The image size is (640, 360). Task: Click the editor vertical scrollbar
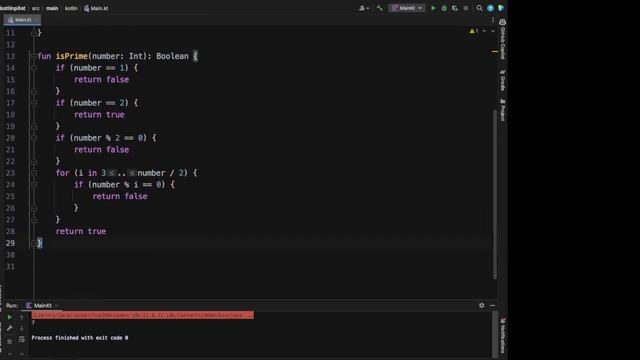495,194
